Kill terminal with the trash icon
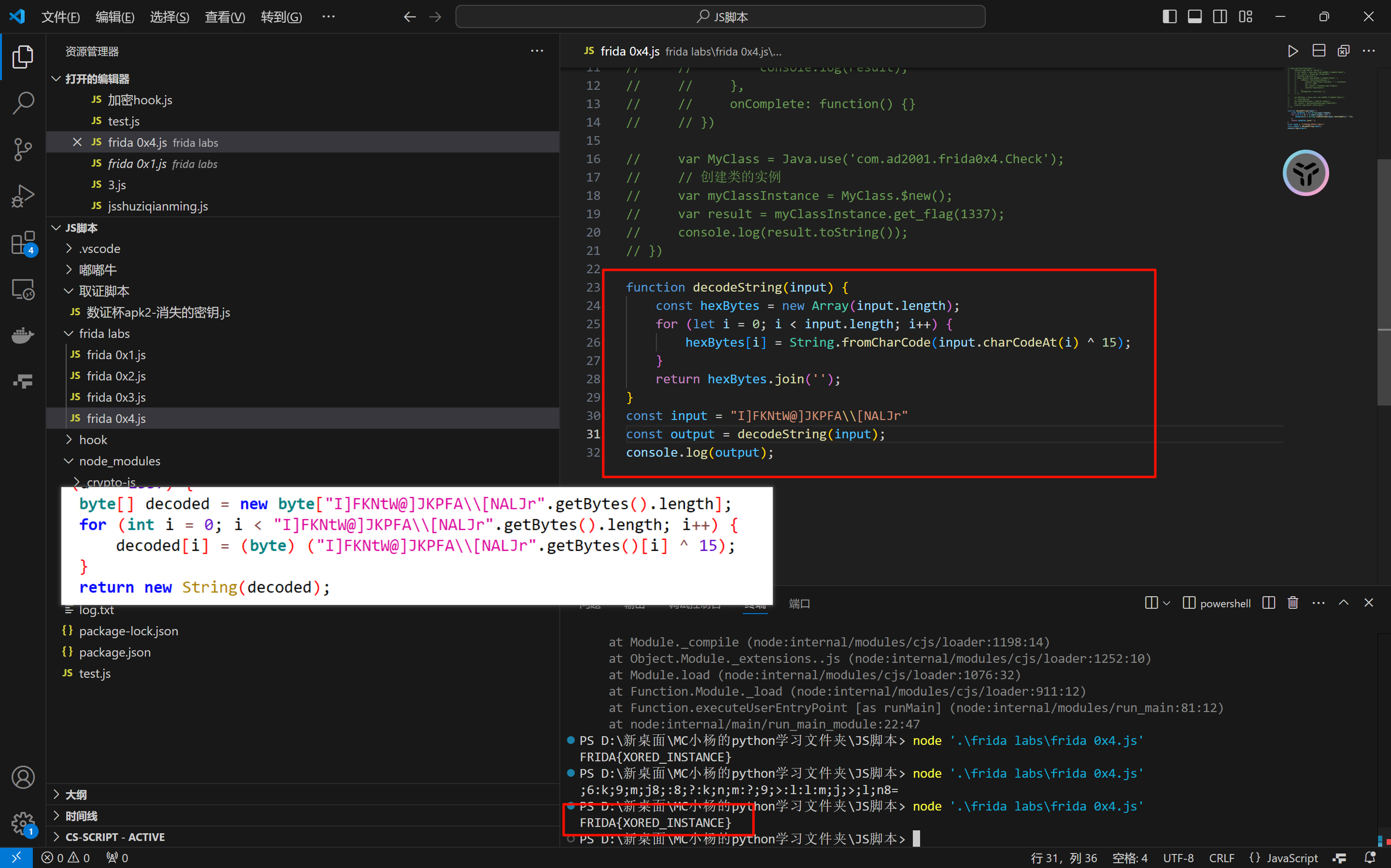This screenshot has width=1391, height=868. tap(1293, 603)
